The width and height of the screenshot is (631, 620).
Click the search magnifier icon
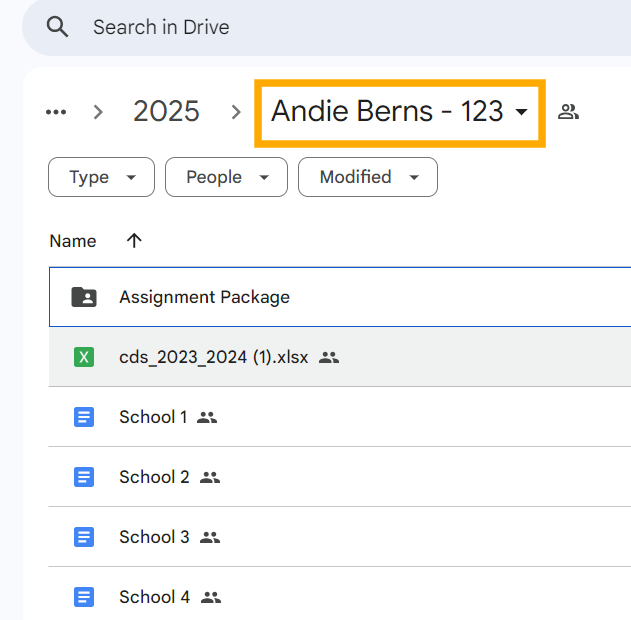(x=58, y=27)
